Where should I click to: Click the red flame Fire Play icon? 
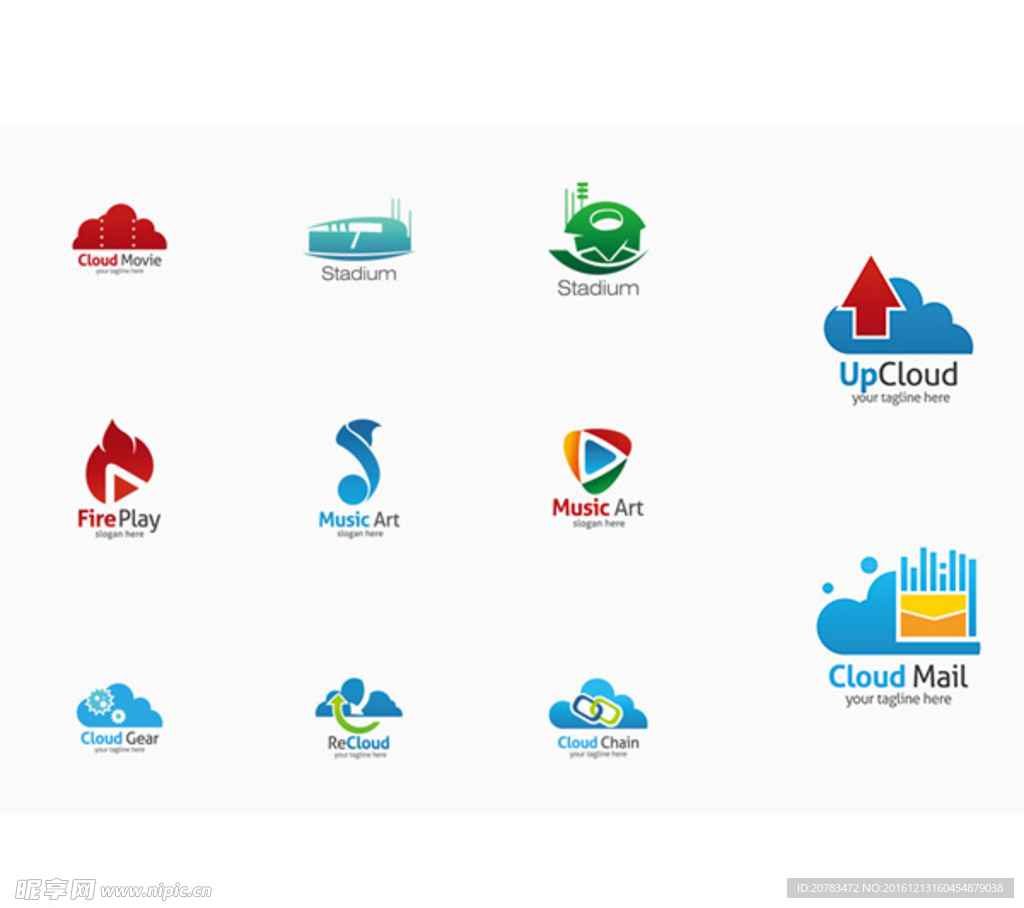click(119, 462)
